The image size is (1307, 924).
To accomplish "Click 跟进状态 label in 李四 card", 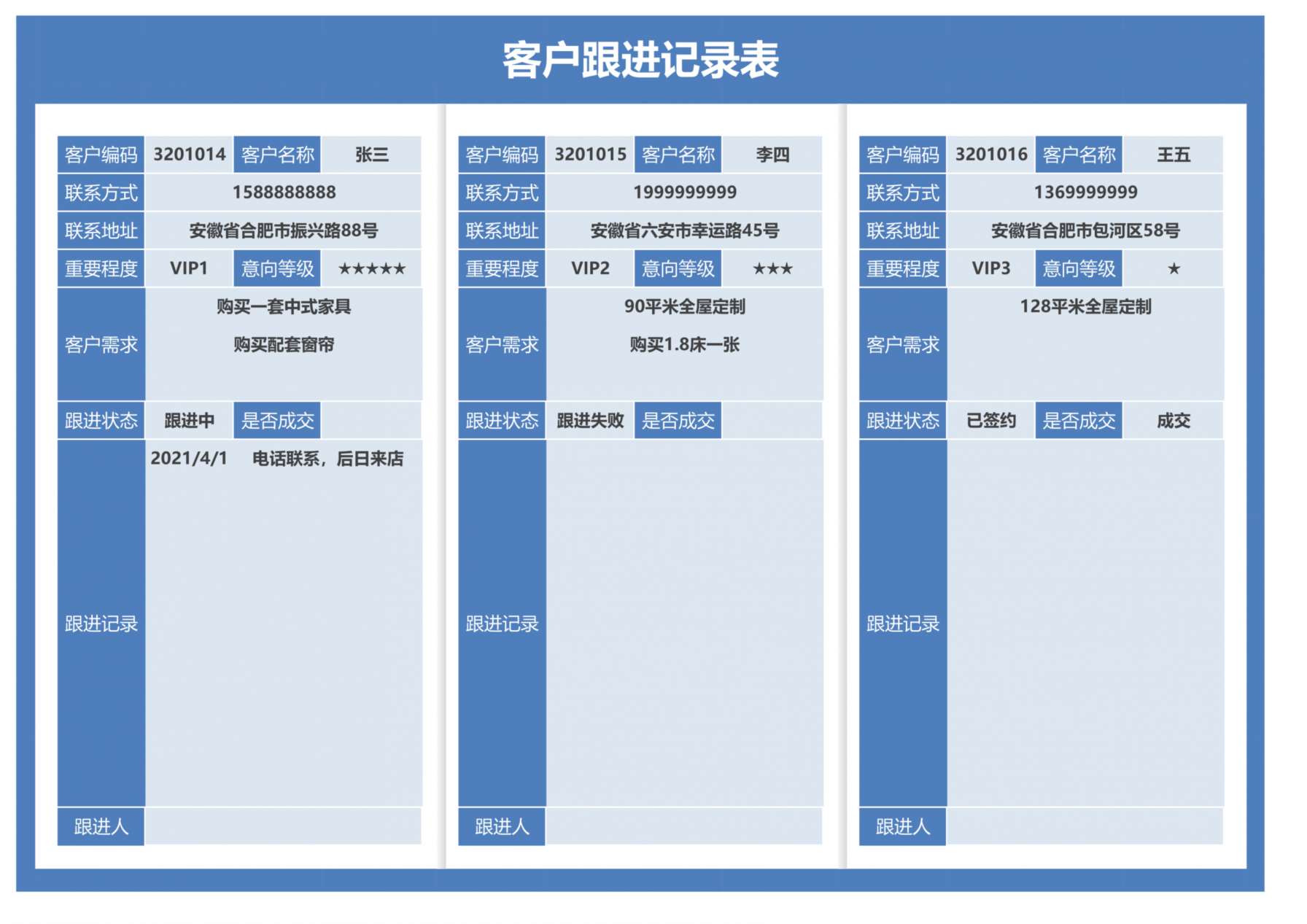I will pos(503,421).
